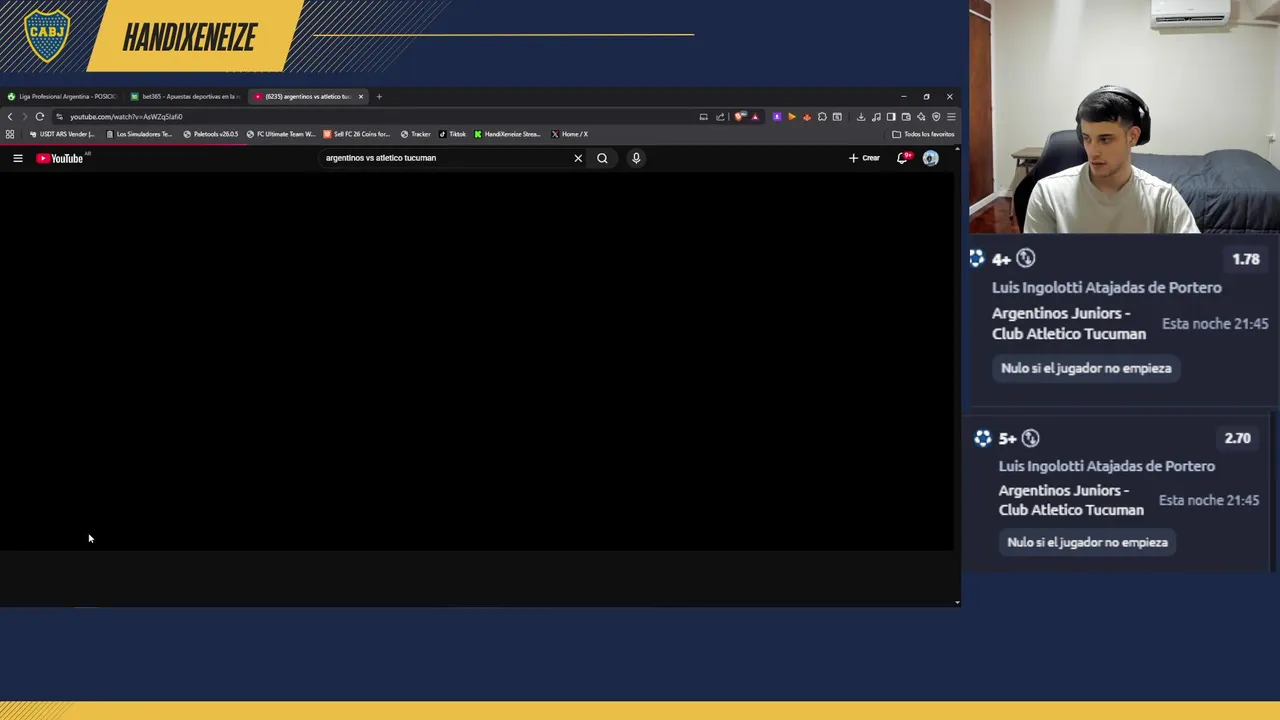The width and height of the screenshot is (1280, 720).
Task: Open the Leo AI sparkle icon
Action: coord(921,117)
